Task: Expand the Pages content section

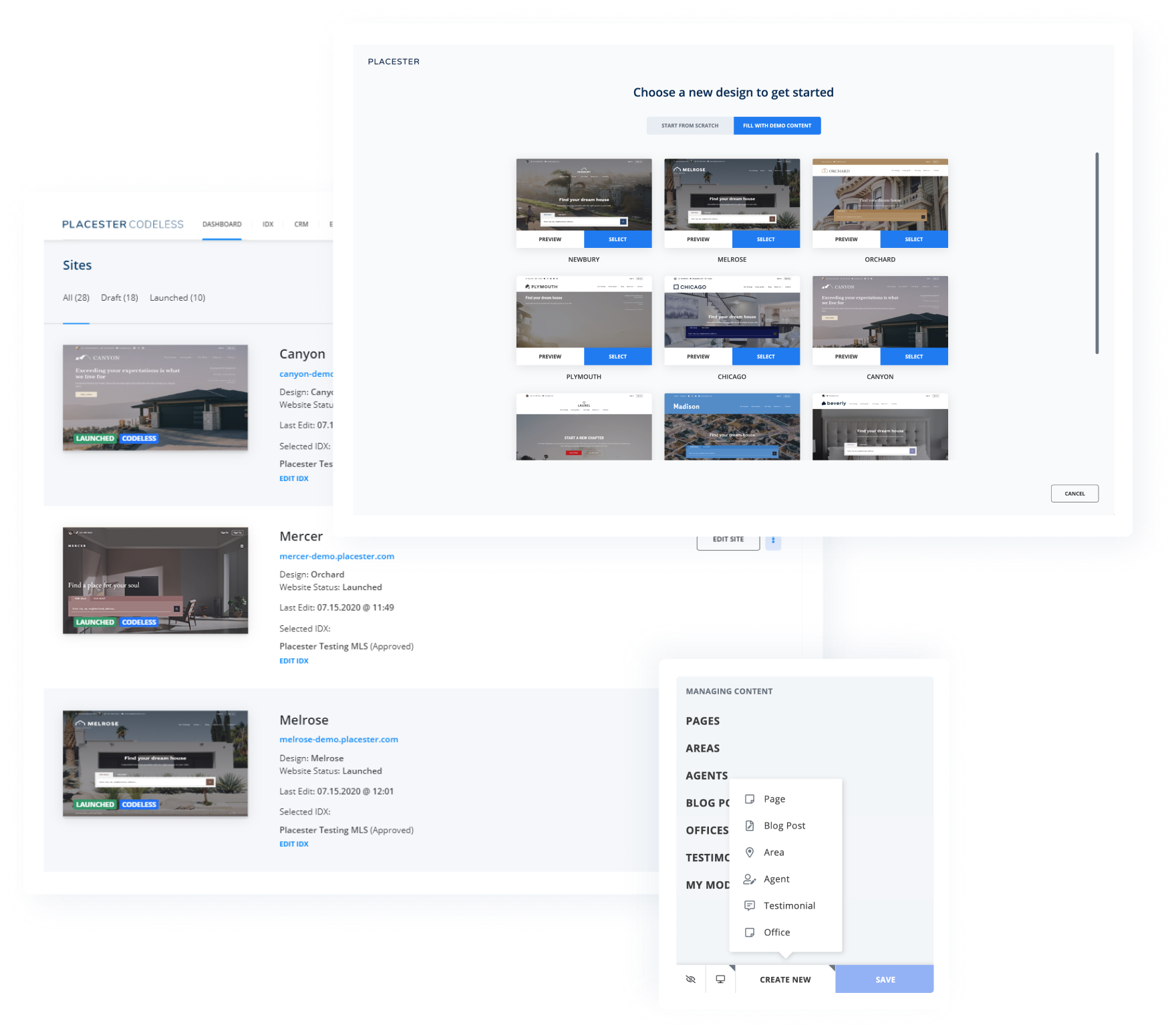Action: point(702,721)
